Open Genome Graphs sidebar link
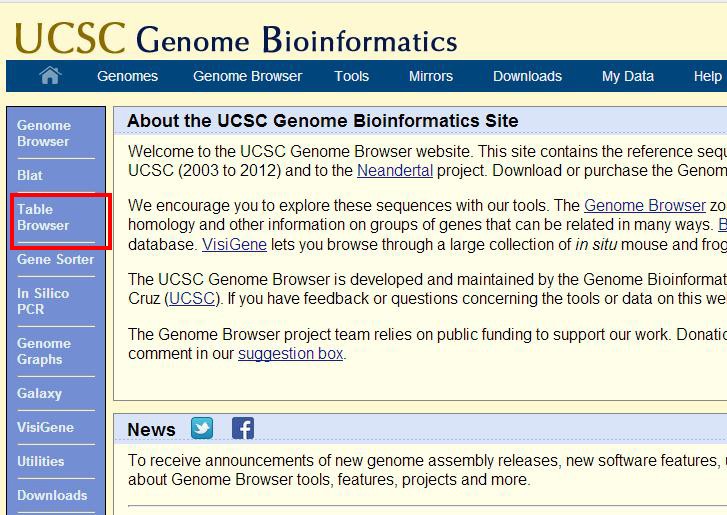 [x=44, y=351]
